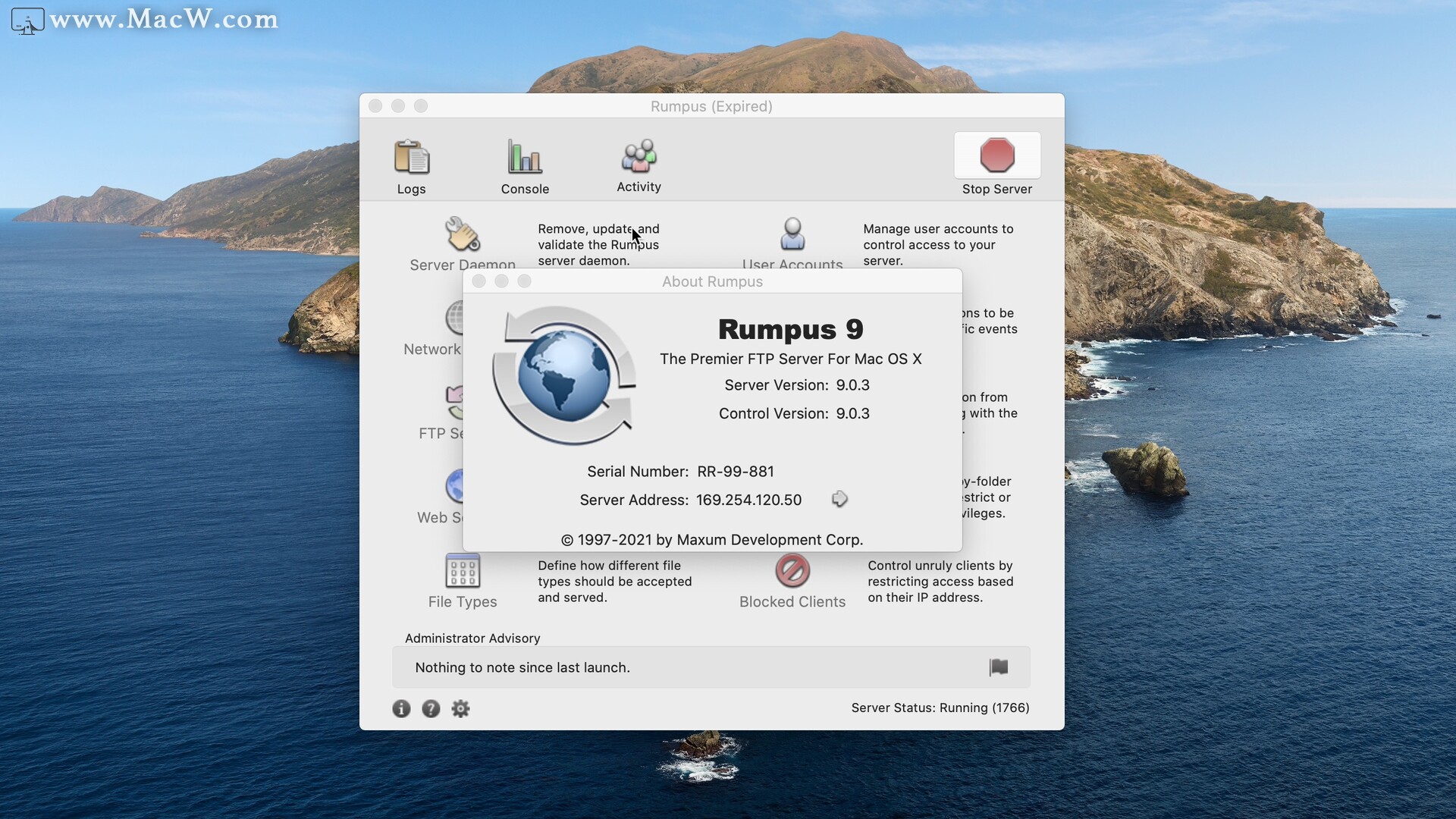1456x819 pixels.
Task: Click the FTP Settings icon
Action: pyautogui.click(x=454, y=402)
